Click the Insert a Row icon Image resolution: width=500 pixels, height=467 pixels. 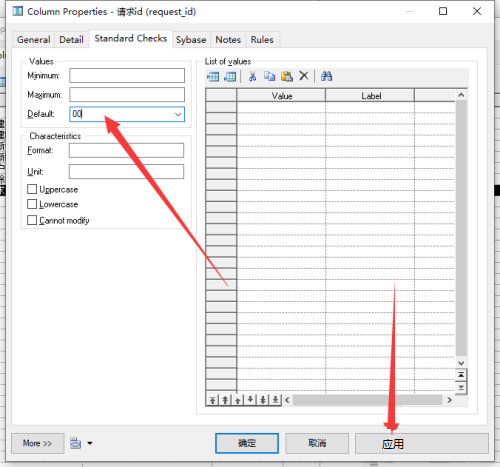pos(213,77)
